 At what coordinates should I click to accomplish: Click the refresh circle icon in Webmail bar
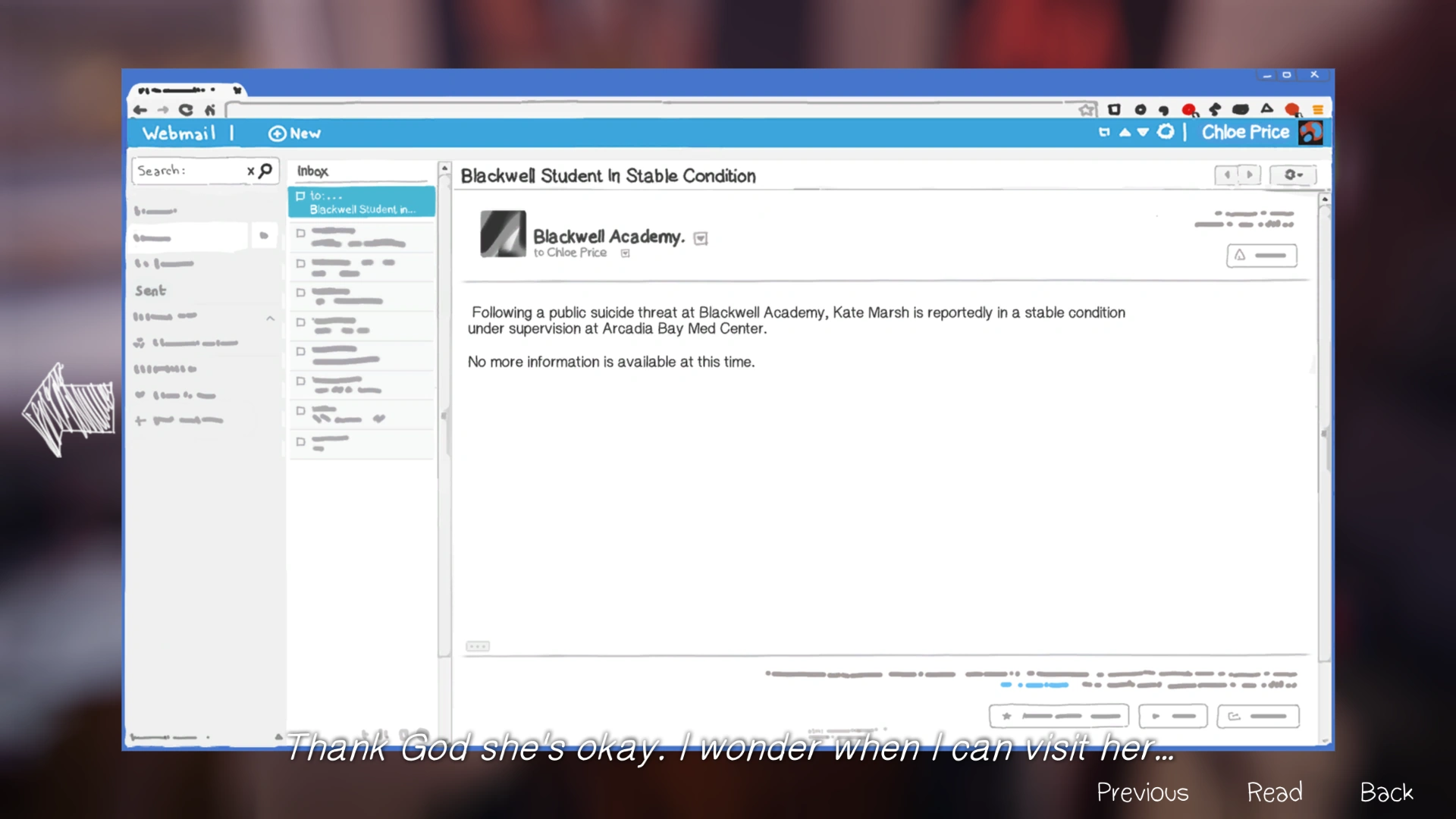[x=1166, y=132]
